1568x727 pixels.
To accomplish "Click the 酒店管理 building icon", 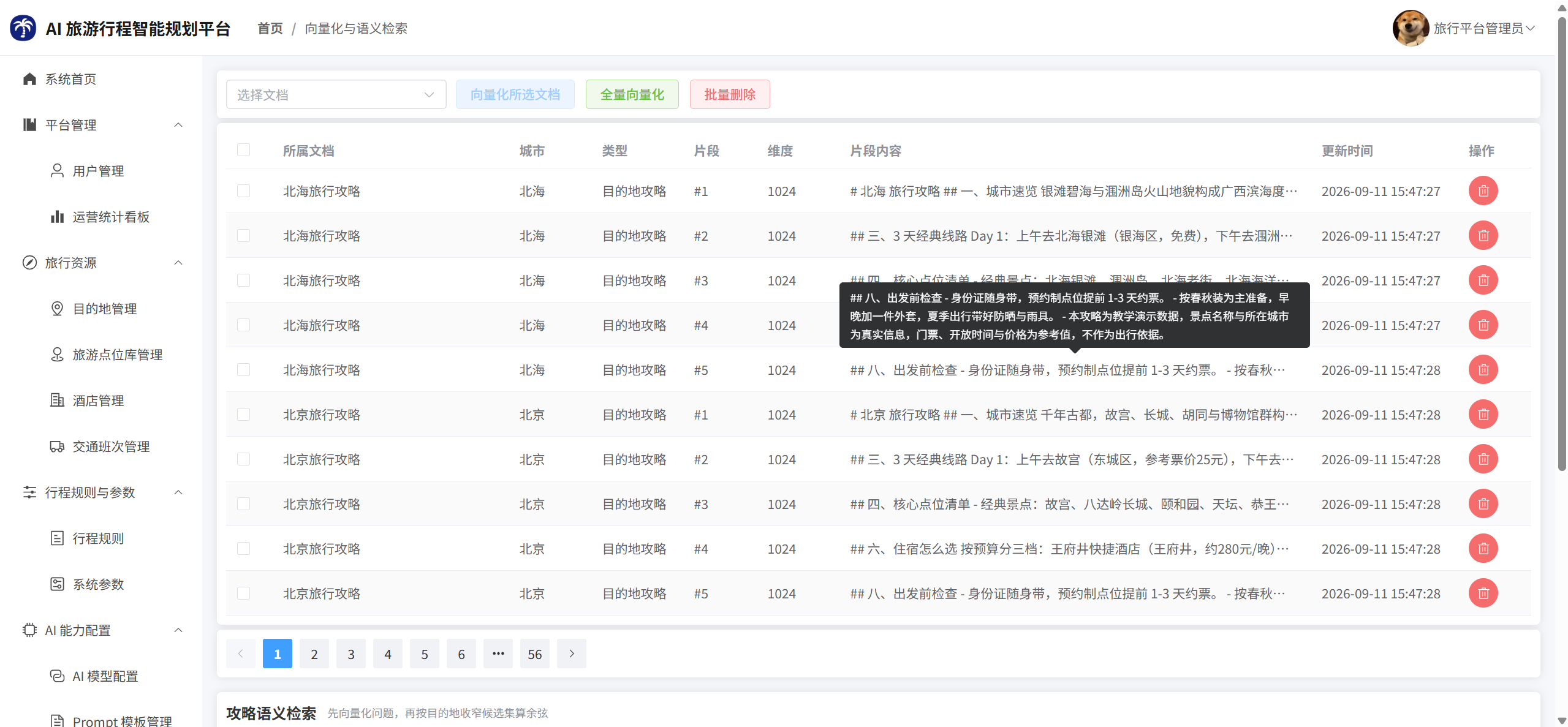I will click(57, 401).
